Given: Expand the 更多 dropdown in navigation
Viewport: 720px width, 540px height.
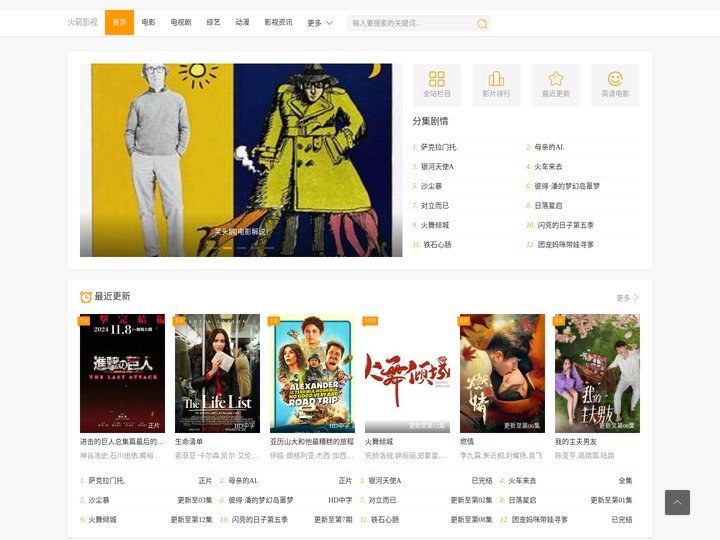Looking at the screenshot, I should (320, 22).
